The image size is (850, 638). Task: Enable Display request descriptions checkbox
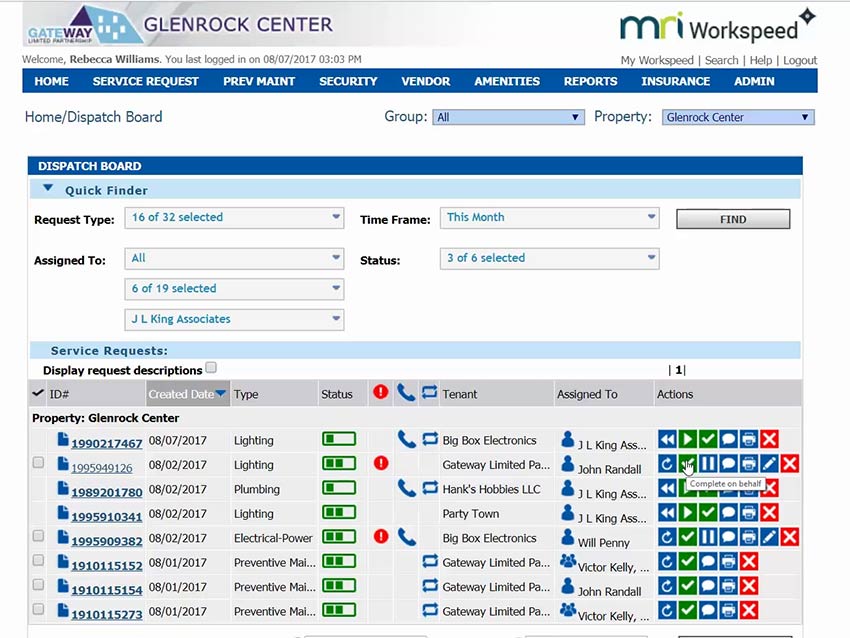(211, 368)
